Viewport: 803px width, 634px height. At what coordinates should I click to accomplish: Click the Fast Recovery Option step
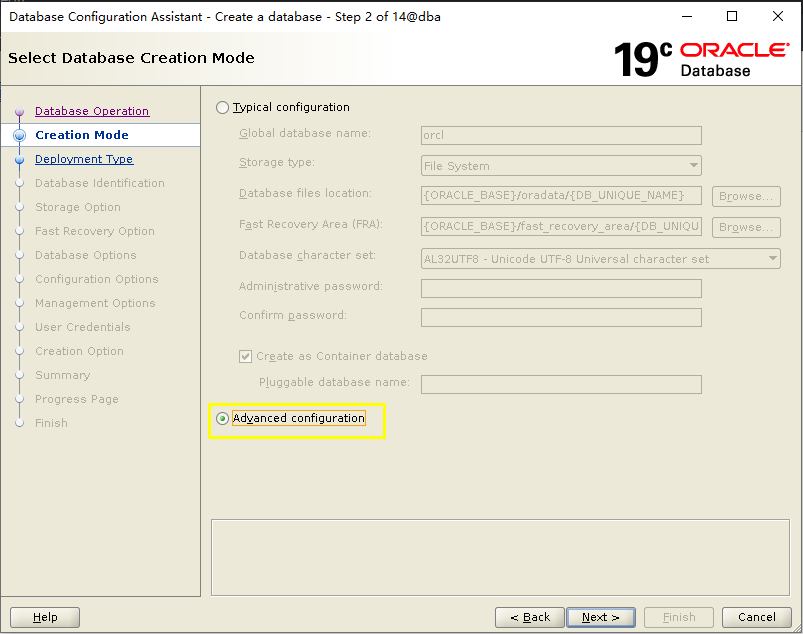point(95,231)
